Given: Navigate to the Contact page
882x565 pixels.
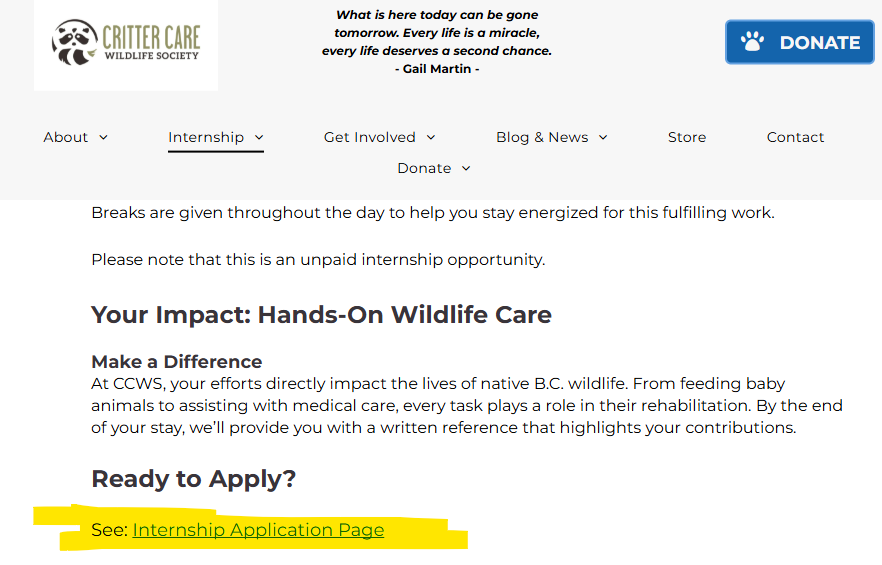Looking at the screenshot, I should click(x=795, y=137).
